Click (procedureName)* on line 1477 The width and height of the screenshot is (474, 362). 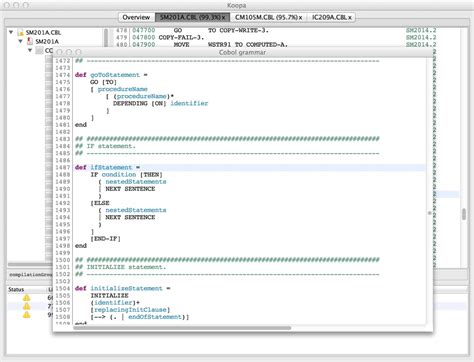point(143,96)
